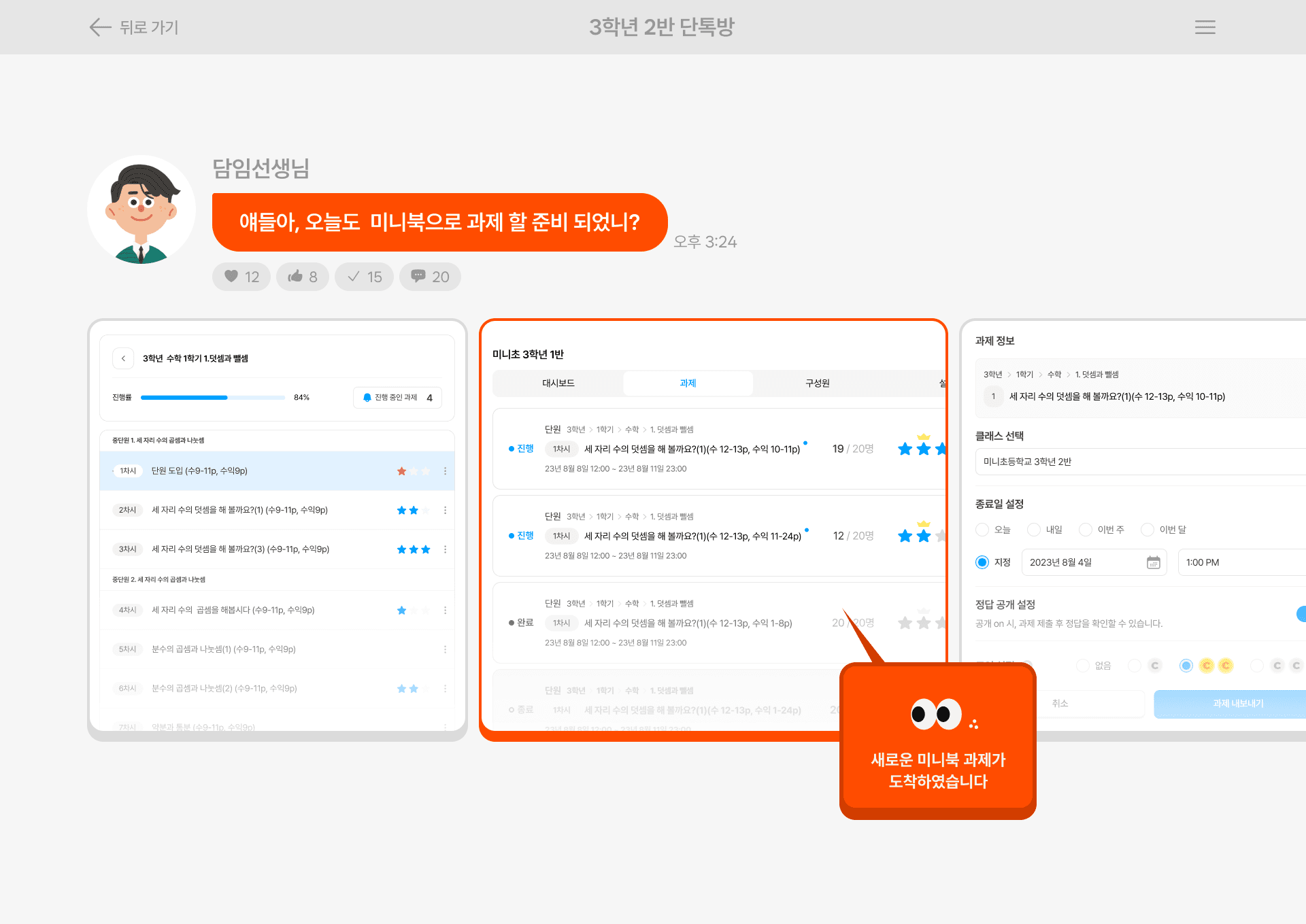Open three-dot menu on 3차시 row
The height and width of the screenshot is (924, 1306).
click(x=446, y=549)
